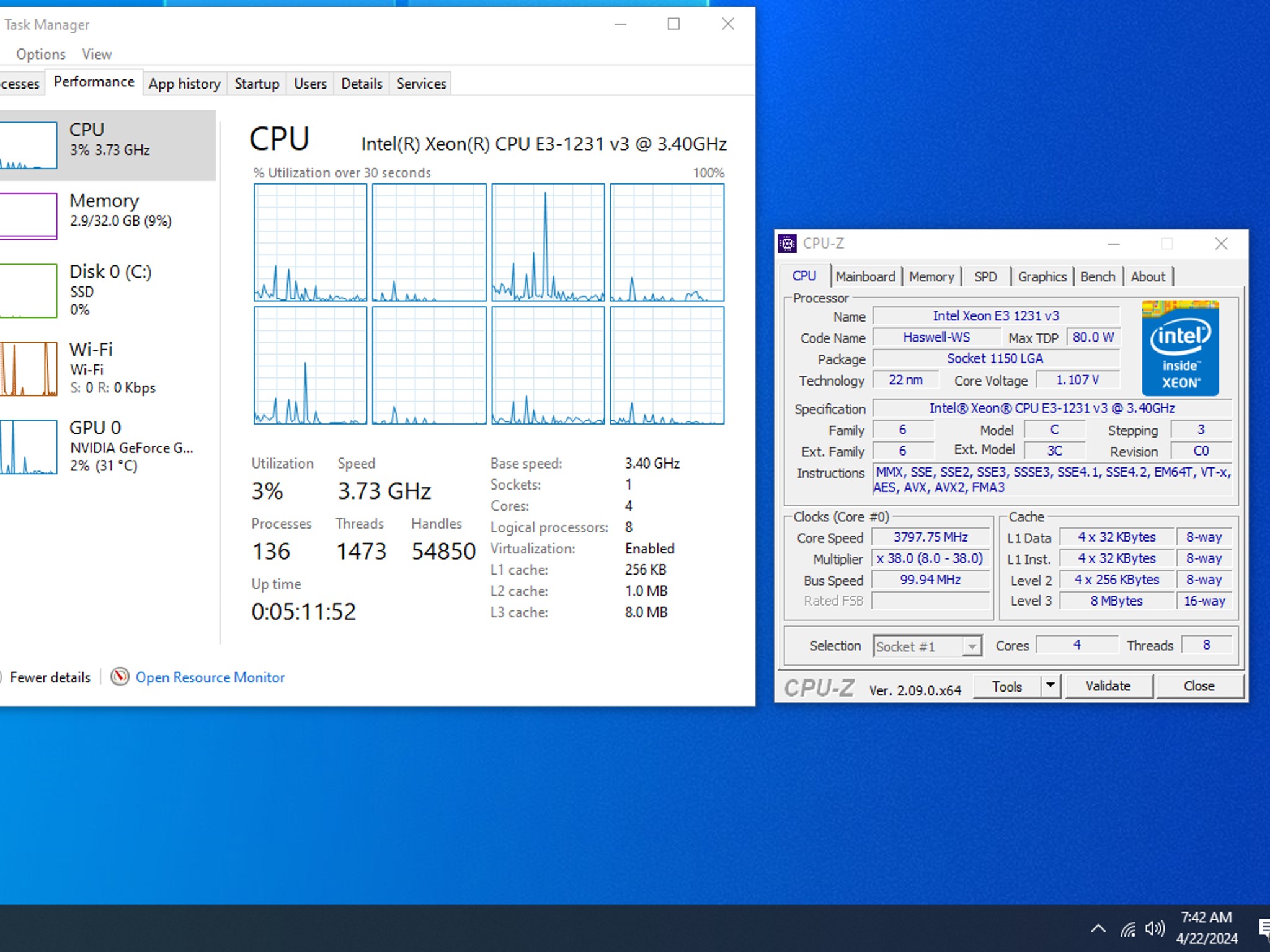This screenshot has height=952, width=1270.
Task: Switch to the Performance tab
Action: click(94, 82)
